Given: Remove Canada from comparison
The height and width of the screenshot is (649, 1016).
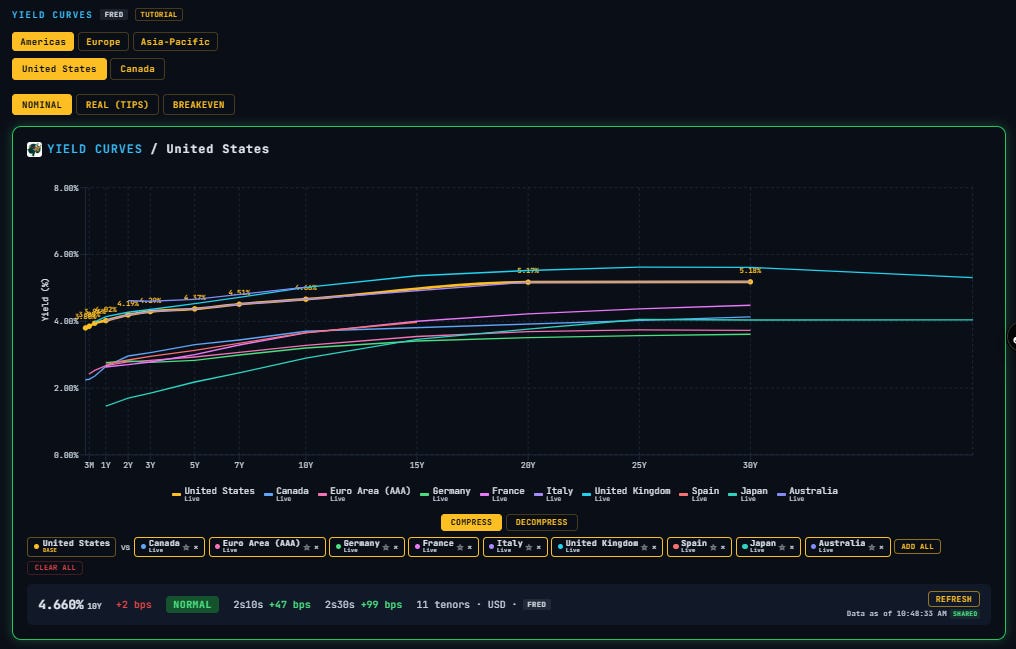Looking at the screenshot, I should (x=196, y=547).
